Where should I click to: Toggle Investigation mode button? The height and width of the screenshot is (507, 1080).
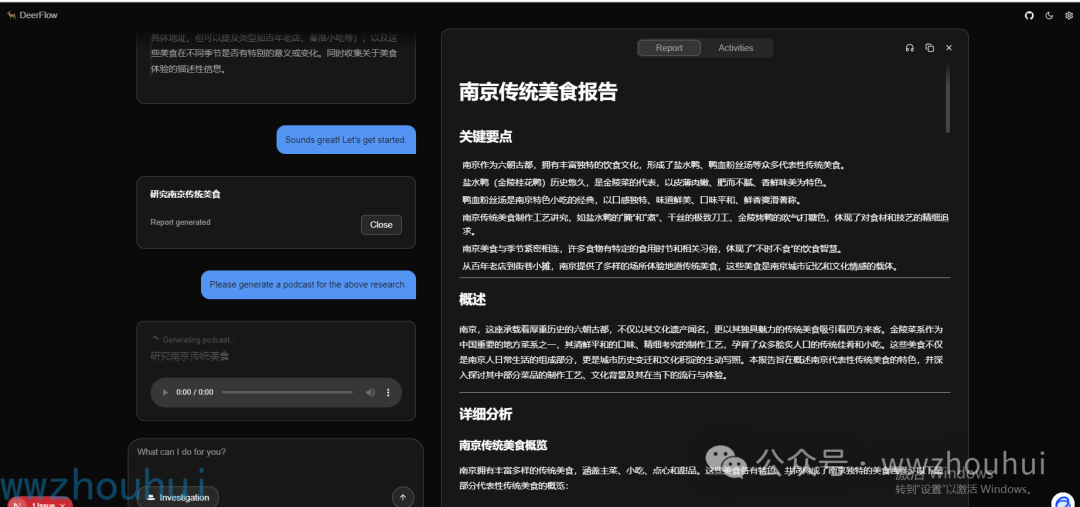pyautogui.click(x=178, y=497)
